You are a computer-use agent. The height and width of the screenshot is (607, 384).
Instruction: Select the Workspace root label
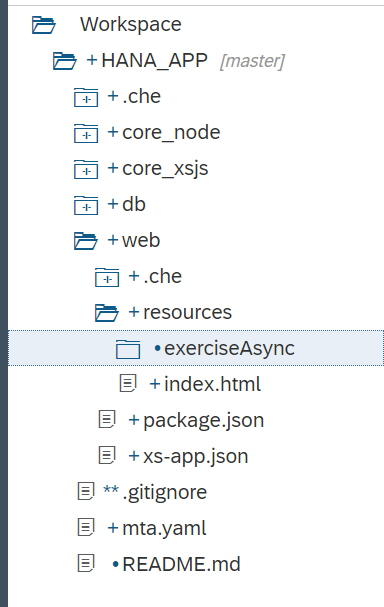131,25
